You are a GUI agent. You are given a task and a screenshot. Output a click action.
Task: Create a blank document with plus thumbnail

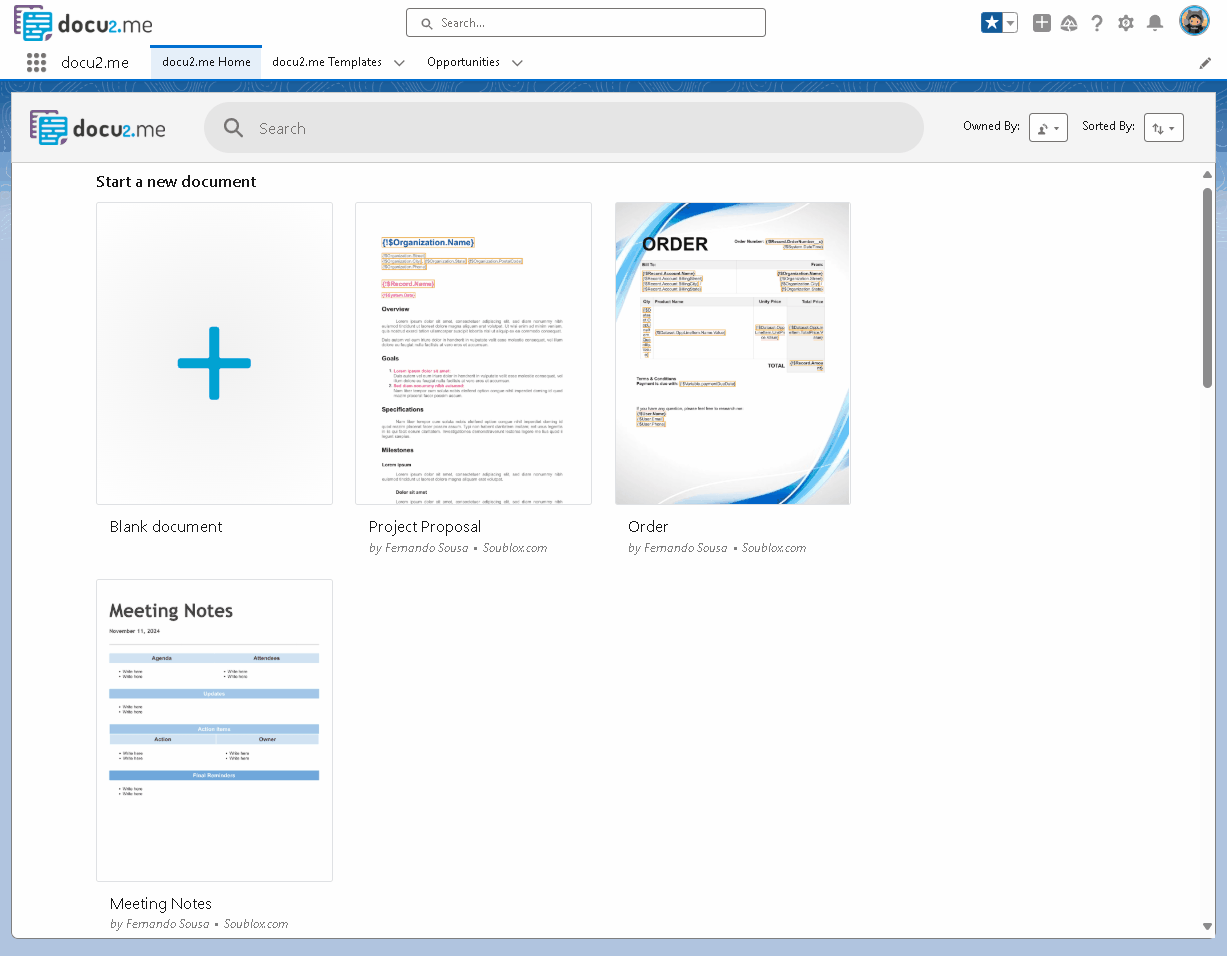tap(214, 353)
